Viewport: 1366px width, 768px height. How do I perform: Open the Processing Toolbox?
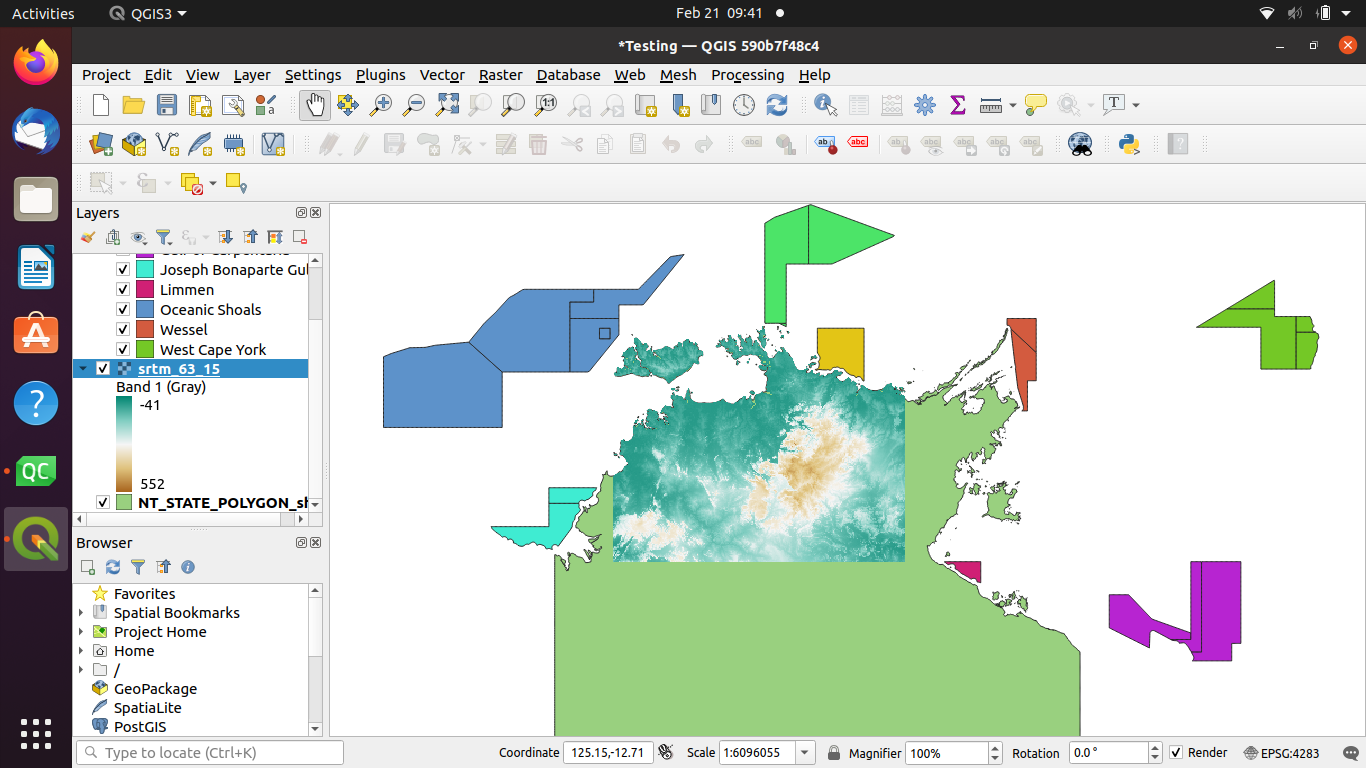[925, 104]
